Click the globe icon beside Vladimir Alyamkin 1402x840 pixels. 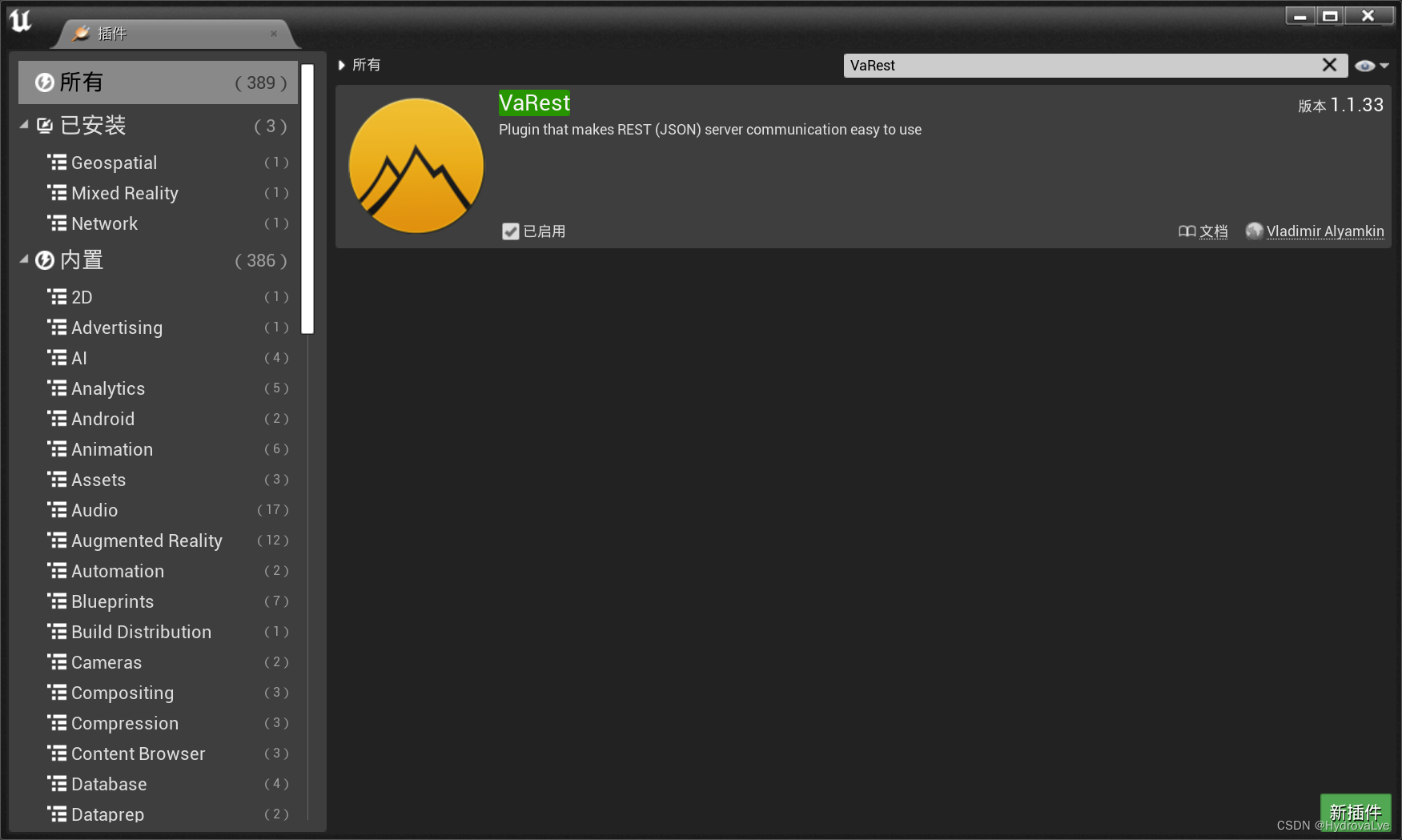click(x=1254, y=231)
